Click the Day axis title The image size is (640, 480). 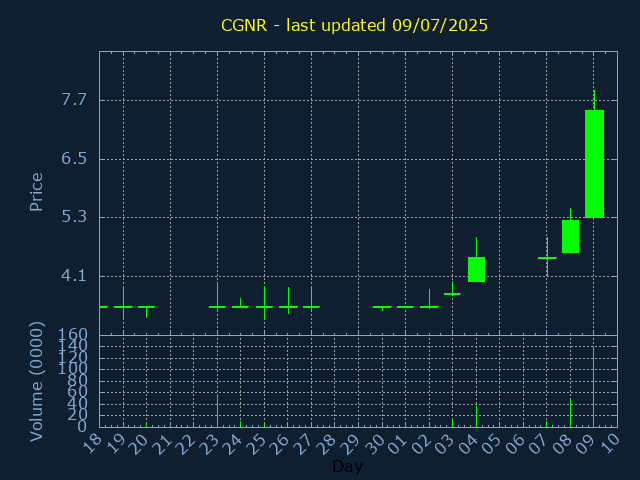[x=347, y=466]
